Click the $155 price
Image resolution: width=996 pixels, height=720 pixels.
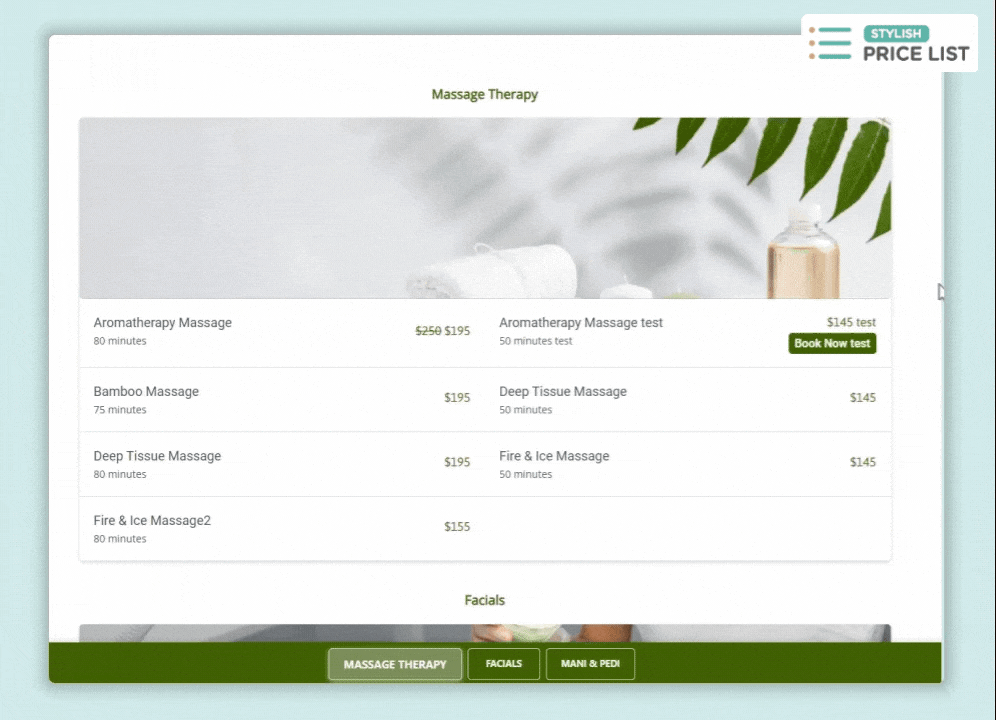click(457, 527)
